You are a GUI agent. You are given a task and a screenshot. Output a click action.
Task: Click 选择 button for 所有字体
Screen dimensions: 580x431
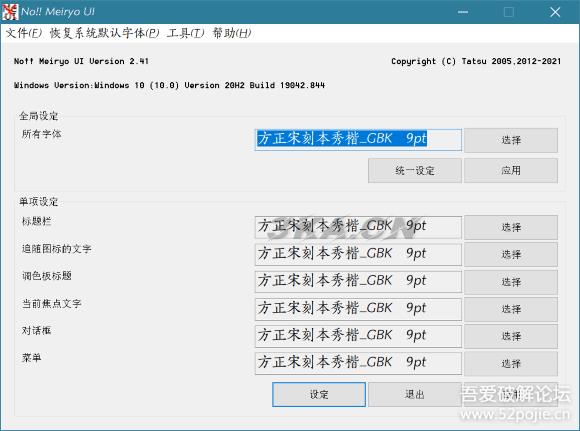point(511,140)
